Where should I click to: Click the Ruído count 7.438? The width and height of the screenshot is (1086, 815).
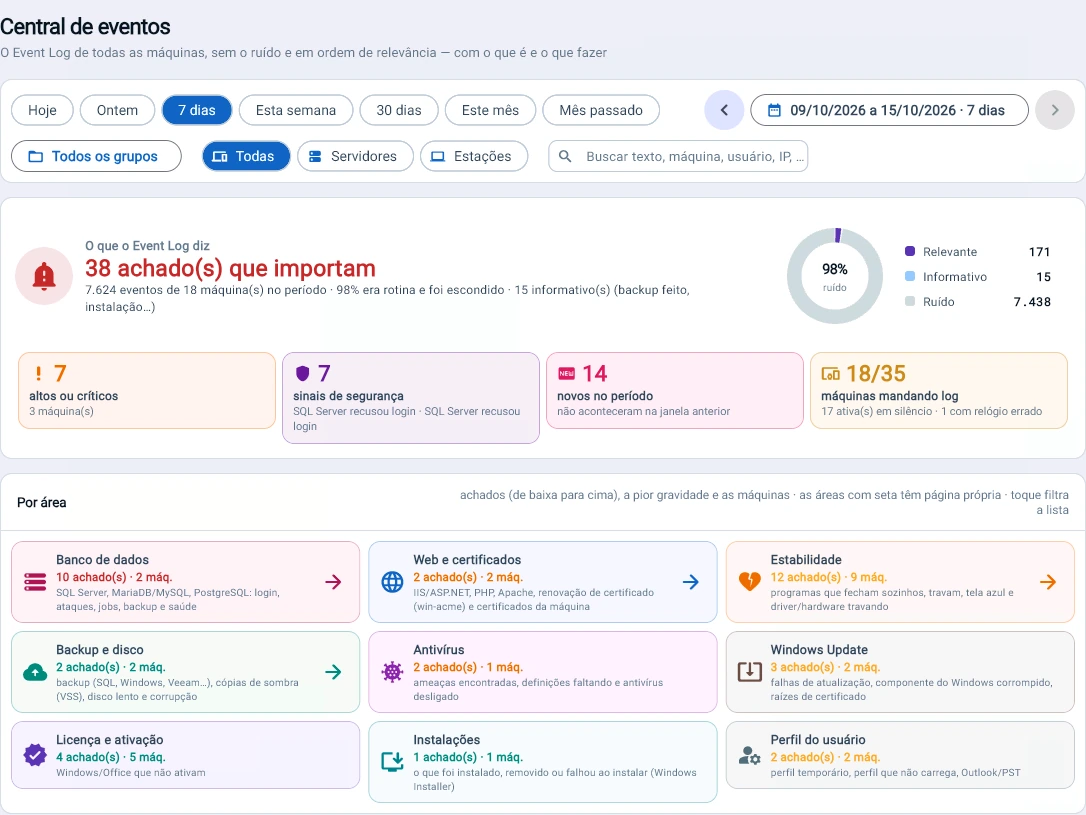1032,301
